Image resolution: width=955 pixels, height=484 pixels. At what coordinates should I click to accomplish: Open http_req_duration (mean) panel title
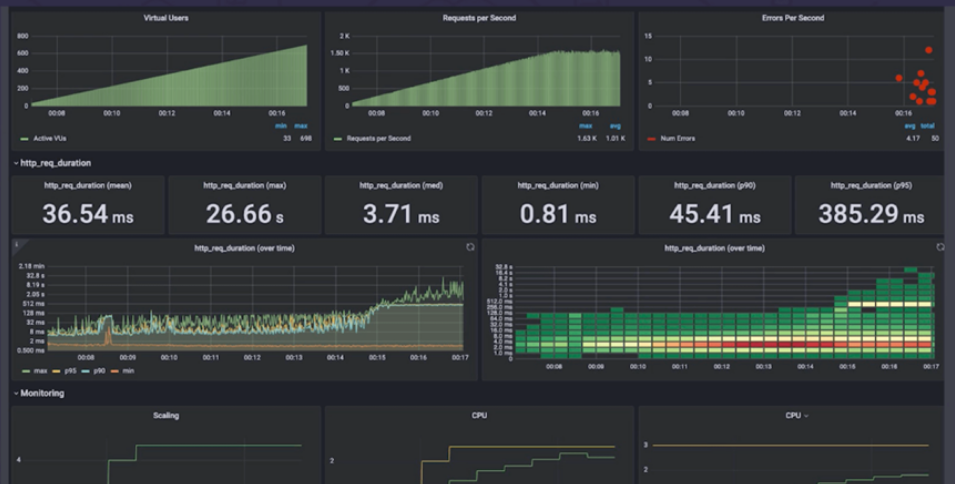88,186
